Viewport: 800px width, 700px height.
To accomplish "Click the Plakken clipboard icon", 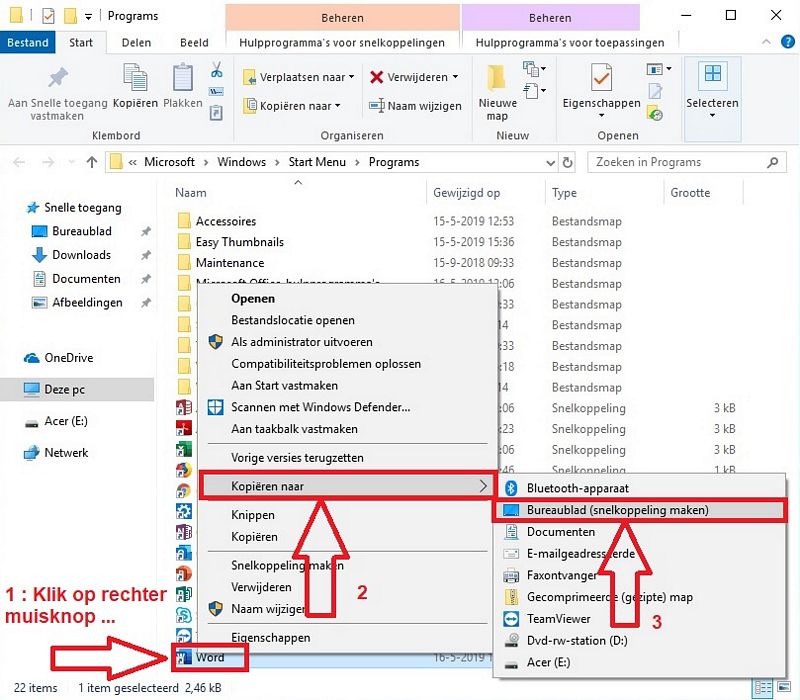I will (182, 77).
